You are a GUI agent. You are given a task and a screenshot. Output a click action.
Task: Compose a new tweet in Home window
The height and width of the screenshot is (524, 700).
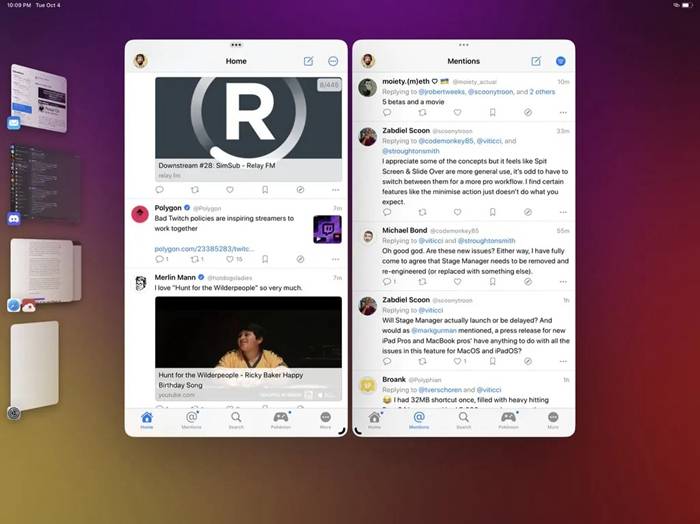[x=308, y=61]
